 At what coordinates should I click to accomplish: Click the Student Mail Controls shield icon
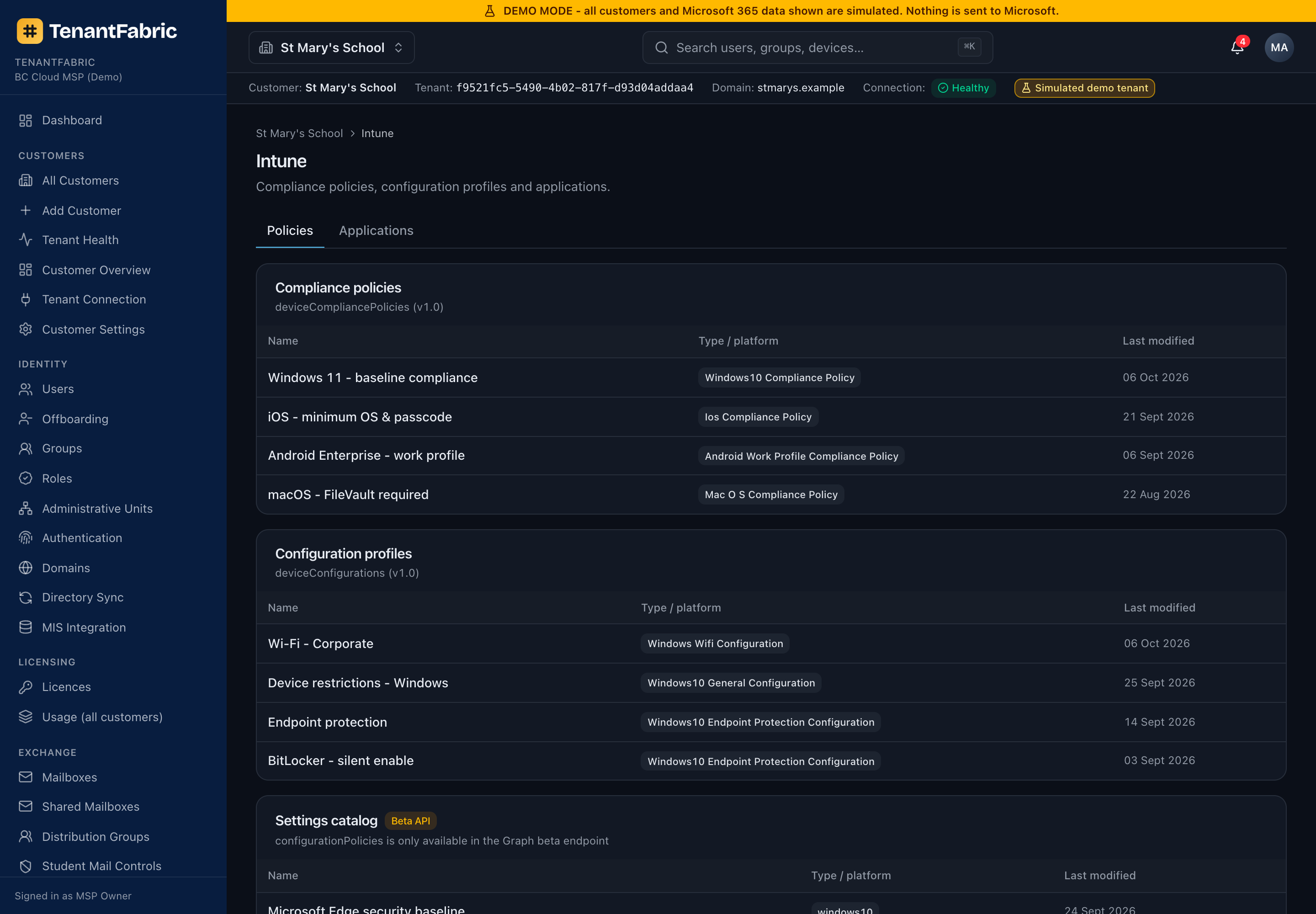pos(26,866)
